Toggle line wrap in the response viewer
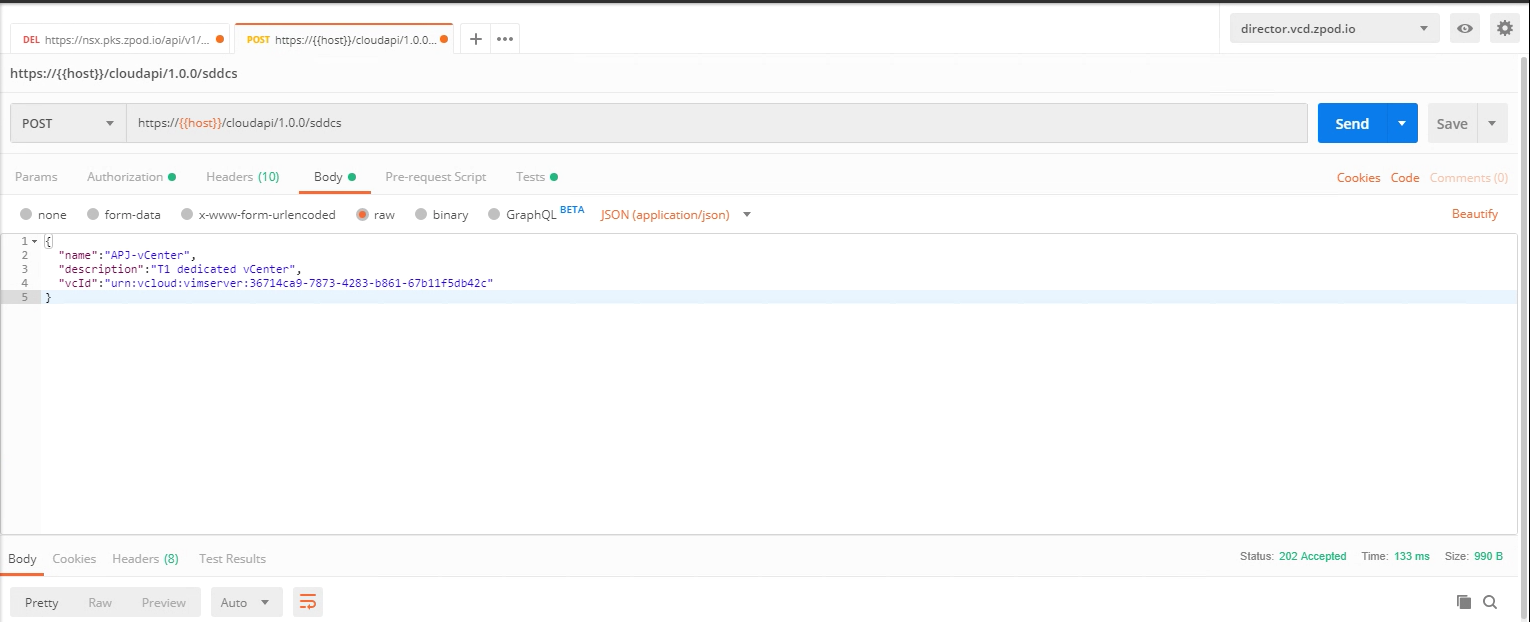 coord(308,602)
